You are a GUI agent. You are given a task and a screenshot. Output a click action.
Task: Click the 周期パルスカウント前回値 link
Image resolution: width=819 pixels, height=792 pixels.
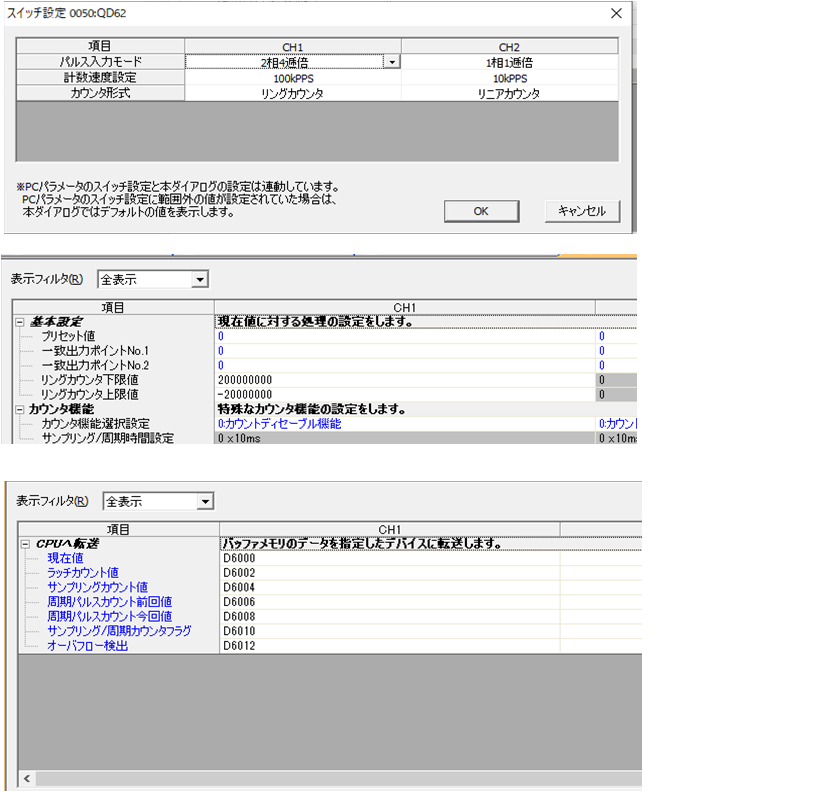coord(110,602)
